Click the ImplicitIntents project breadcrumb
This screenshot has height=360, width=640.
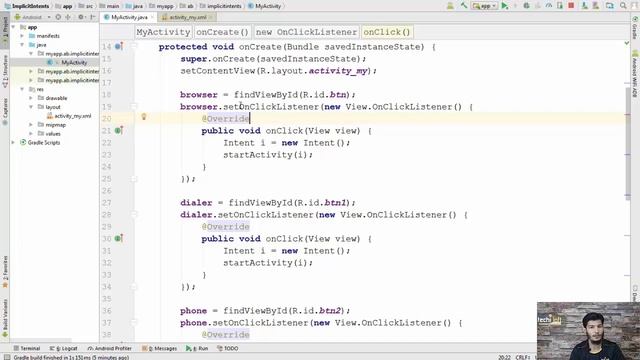click(x=27, y=6)
